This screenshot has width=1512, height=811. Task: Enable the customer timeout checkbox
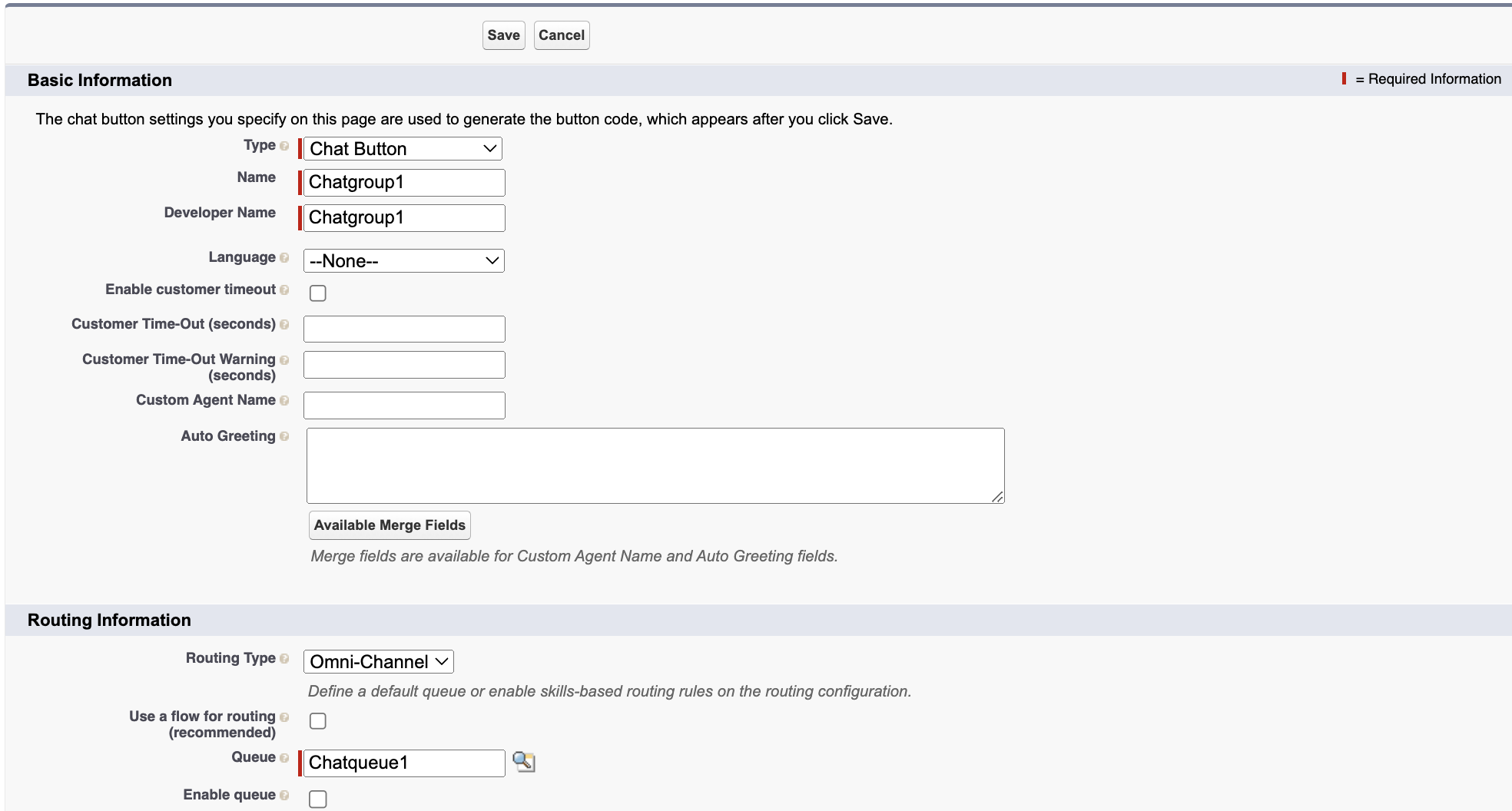(x=317, y=293)
